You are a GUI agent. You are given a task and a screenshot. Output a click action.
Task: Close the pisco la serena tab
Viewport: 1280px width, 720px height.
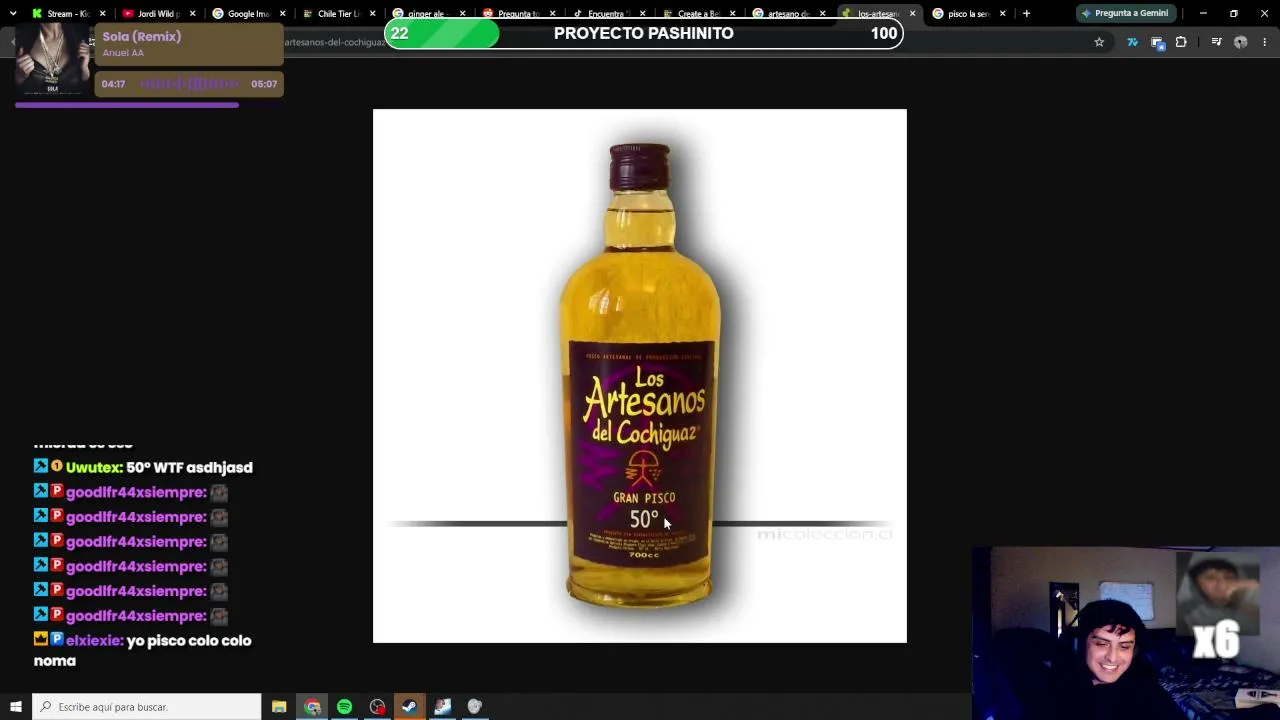1002,14
